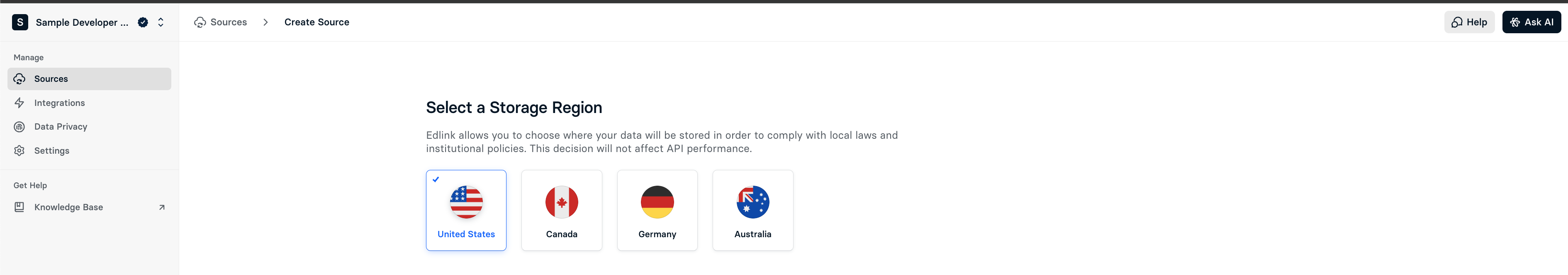The height and width of the screenshot is (275, 1568).
Task: Go to Data Privacy in sidebar
Action: [x=61, y=127]
